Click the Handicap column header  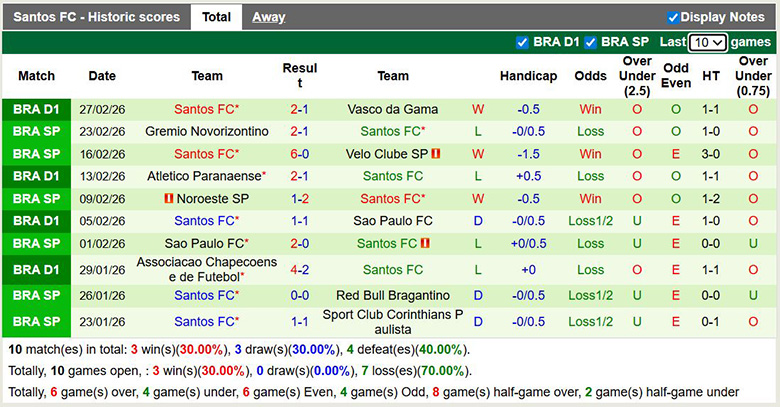[528, 76]
